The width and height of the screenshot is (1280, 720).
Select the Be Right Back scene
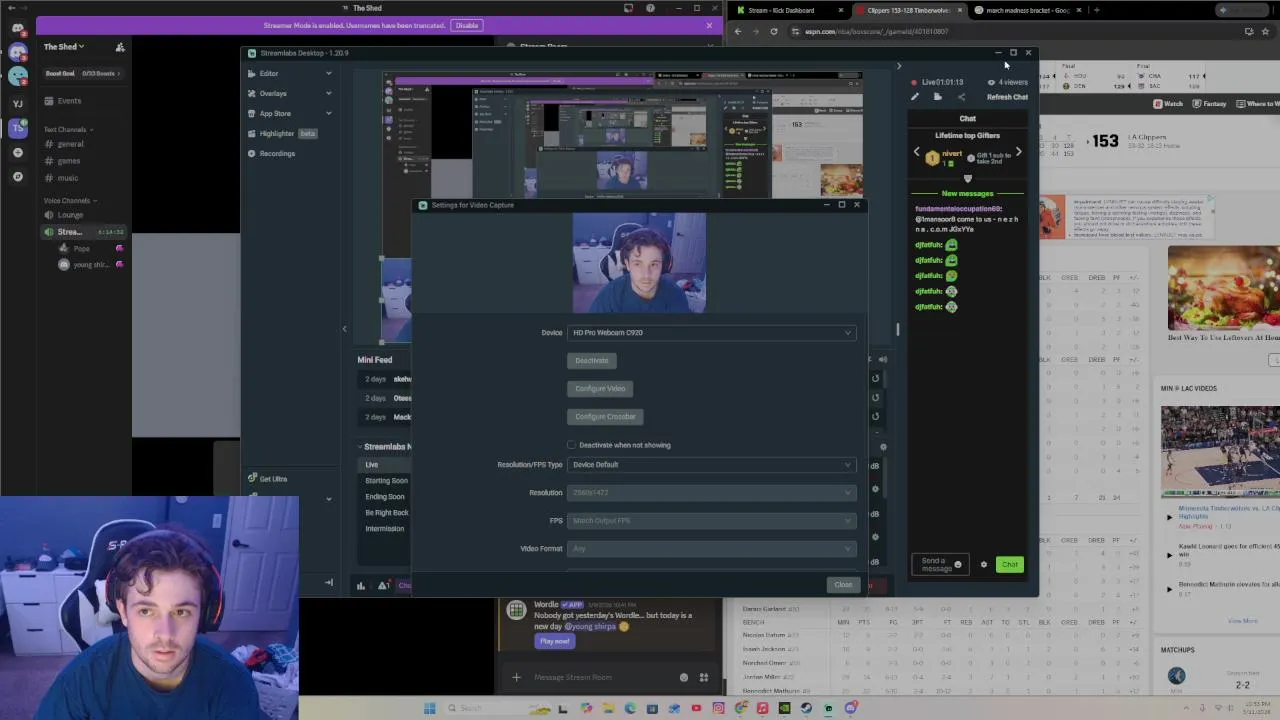[385, 512]
